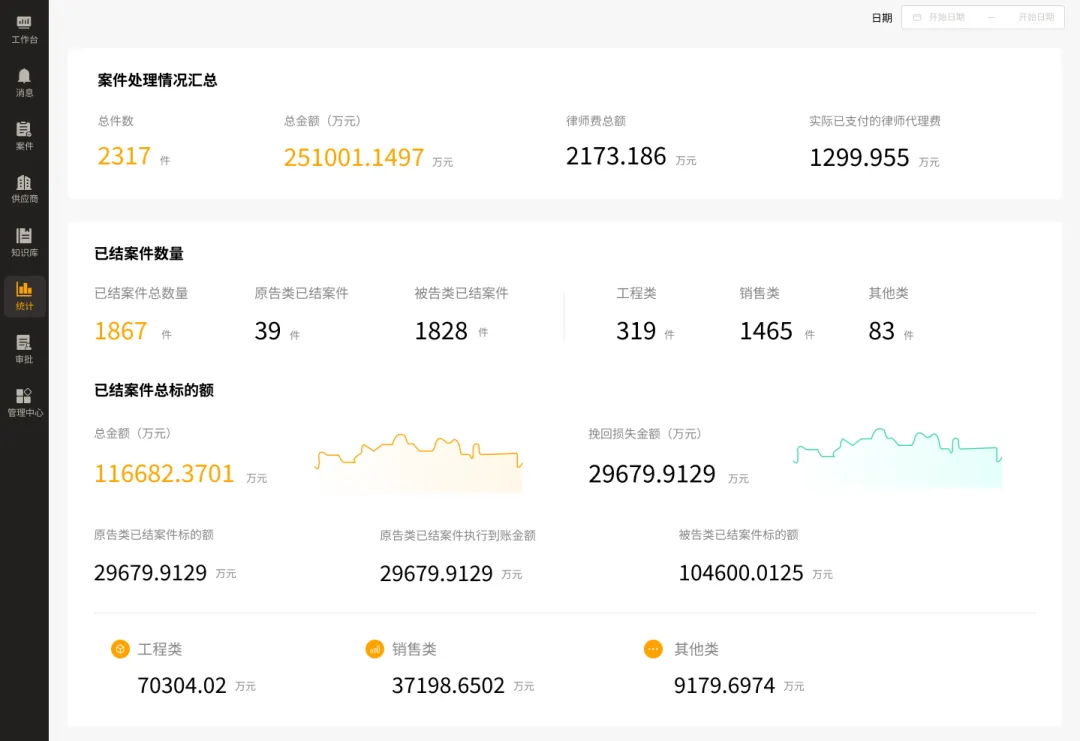The image size is (1080, 741).
Task: Go to 案件 cases icon
Action: (x=24, y=129)
